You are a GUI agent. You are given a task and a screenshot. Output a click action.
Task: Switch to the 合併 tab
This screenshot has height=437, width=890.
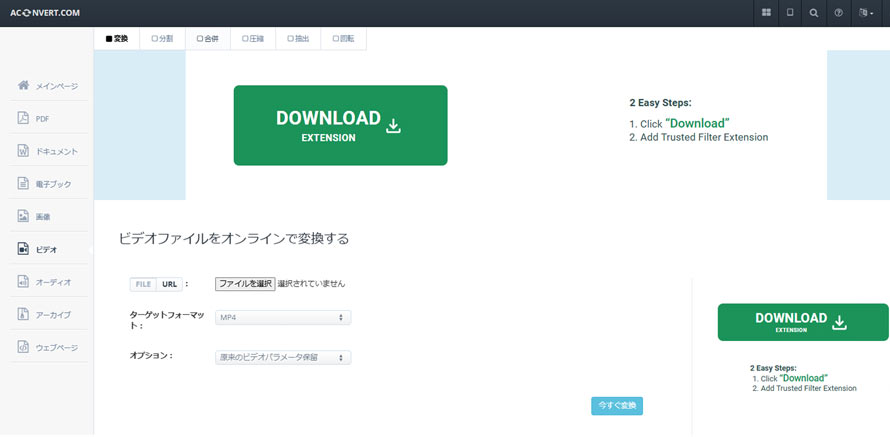coord(207,39)
